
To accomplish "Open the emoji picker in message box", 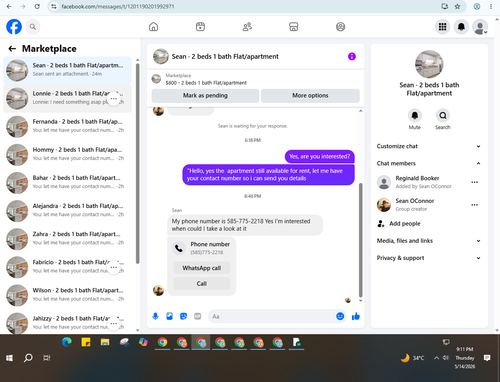I will 340,316.
